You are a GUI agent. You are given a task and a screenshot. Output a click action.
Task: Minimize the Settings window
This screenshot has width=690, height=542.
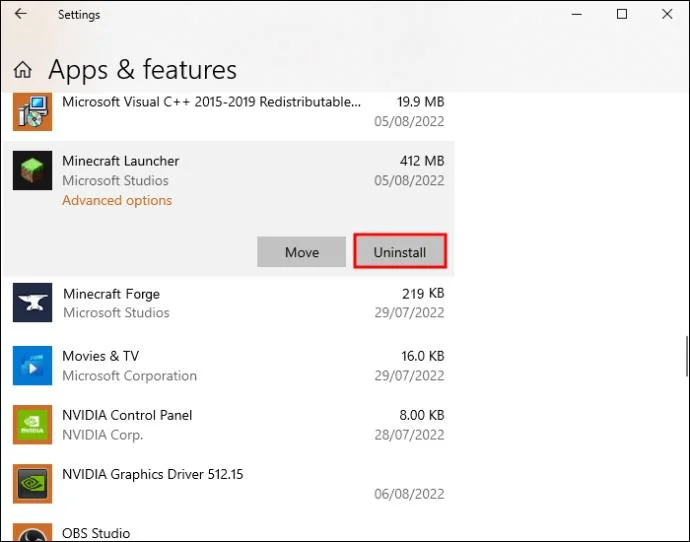coord(576,14)
